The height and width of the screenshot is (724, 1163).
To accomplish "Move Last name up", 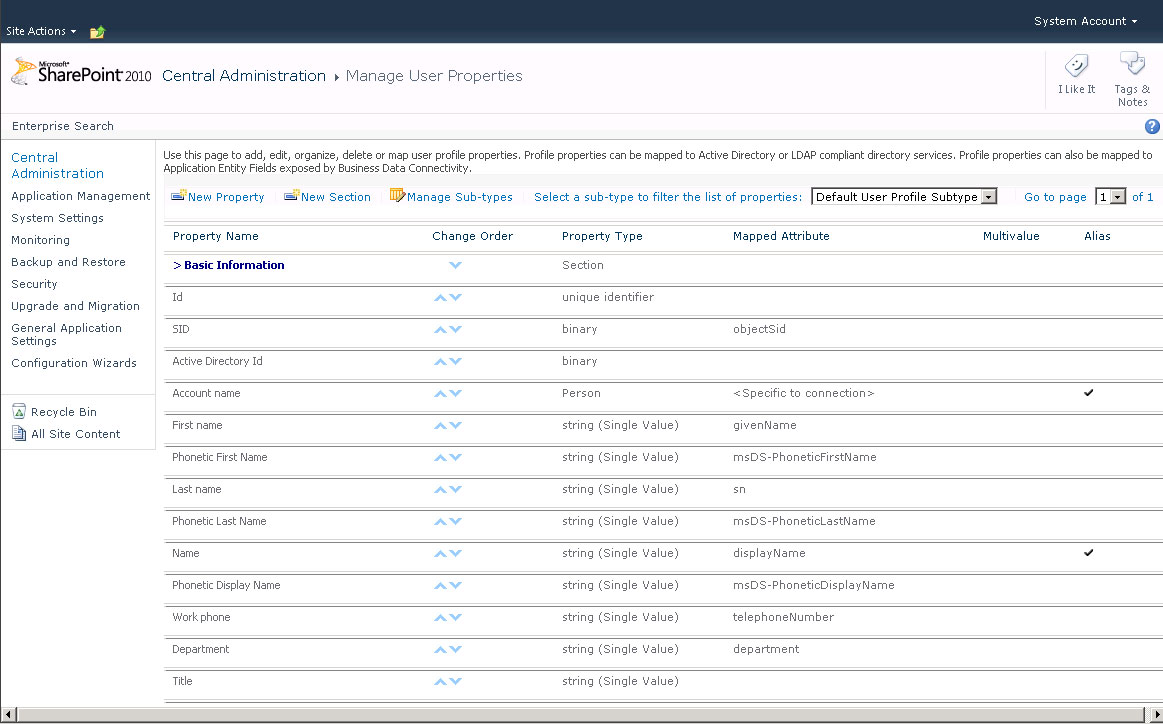I will click(x=440, y=489).
